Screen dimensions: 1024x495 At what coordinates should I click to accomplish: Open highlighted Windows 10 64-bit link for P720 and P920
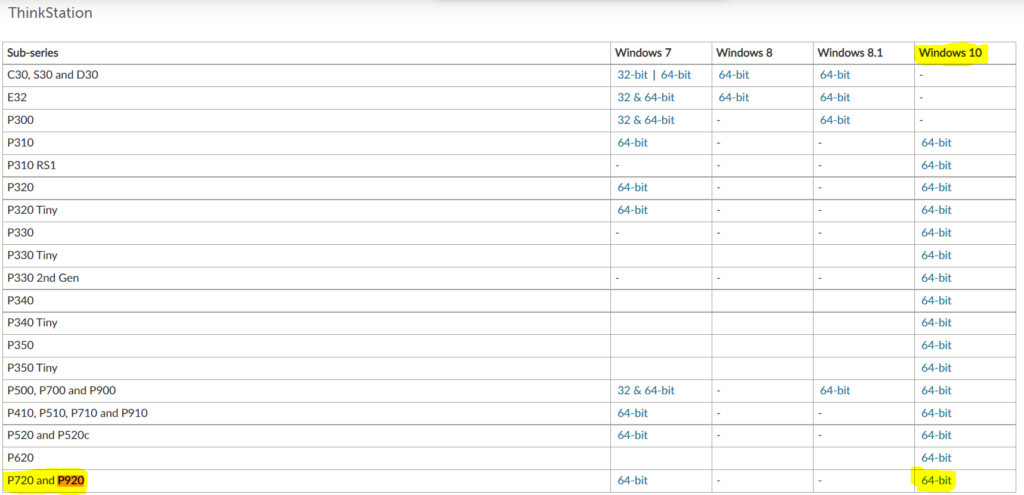coord(936,481)
